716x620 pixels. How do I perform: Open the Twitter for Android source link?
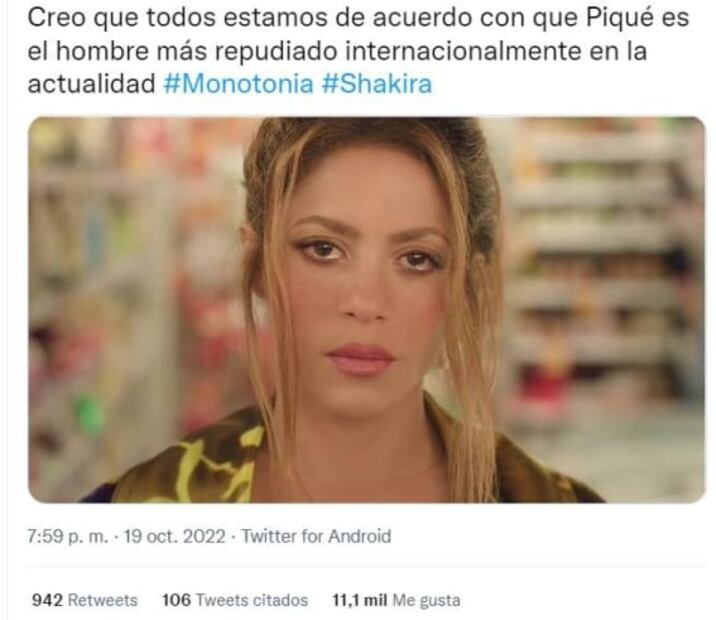pos(316,536)
